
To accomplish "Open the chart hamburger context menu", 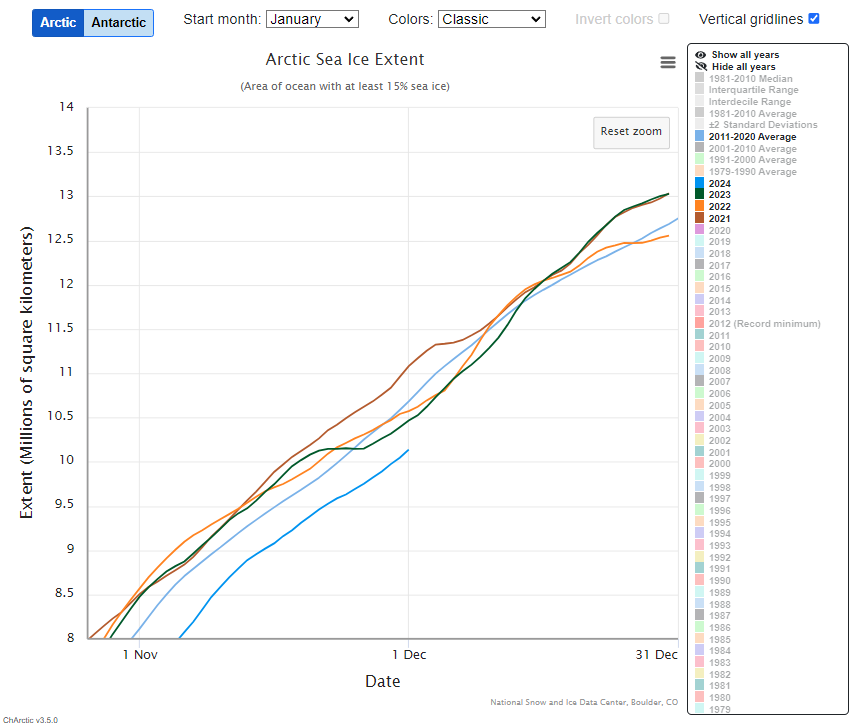I will click(668, 62).
